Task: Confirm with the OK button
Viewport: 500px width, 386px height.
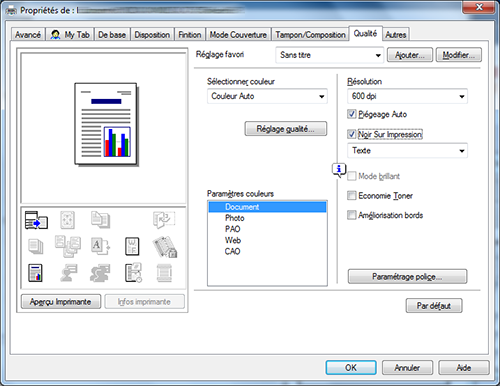Action: (351, 368)
